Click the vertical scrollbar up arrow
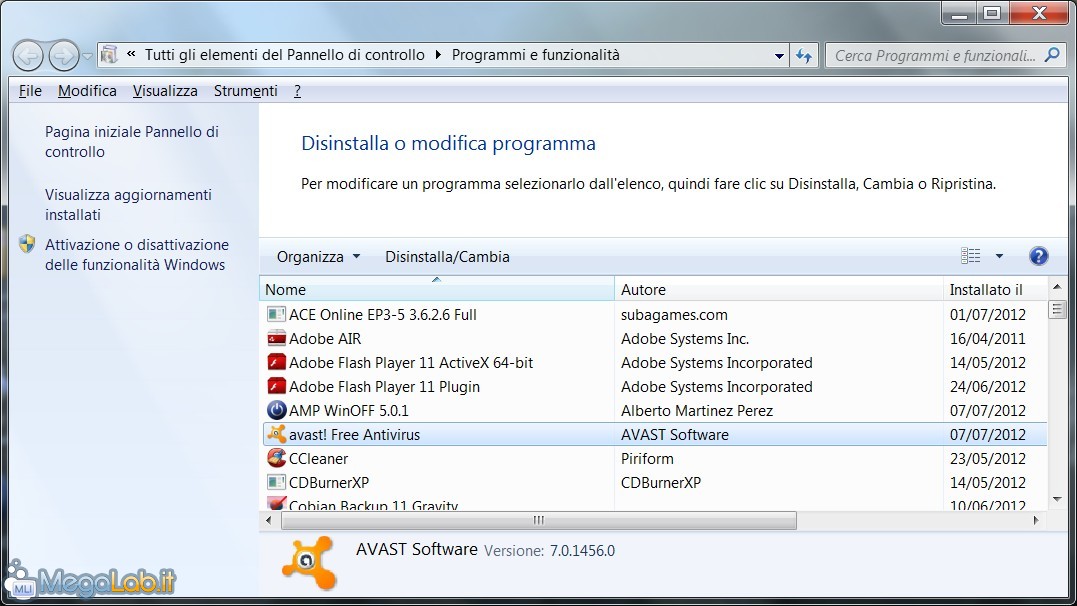This screenshot has width=1077, height=606. click(1057, 286)
